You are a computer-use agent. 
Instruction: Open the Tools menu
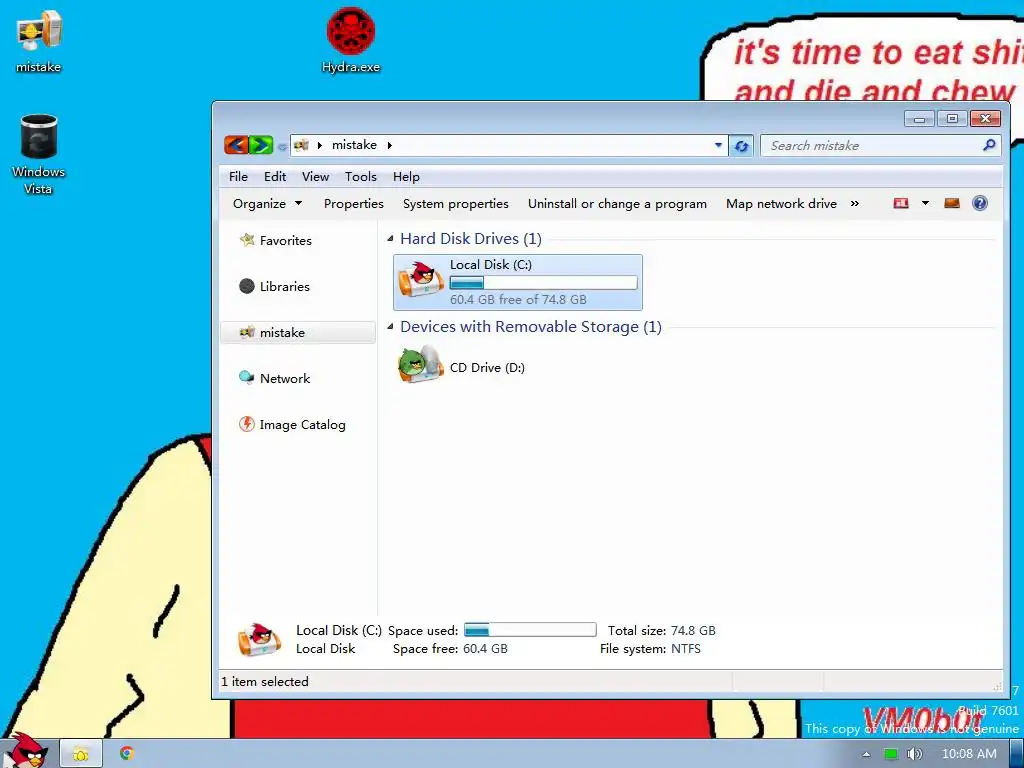(360, 176)
